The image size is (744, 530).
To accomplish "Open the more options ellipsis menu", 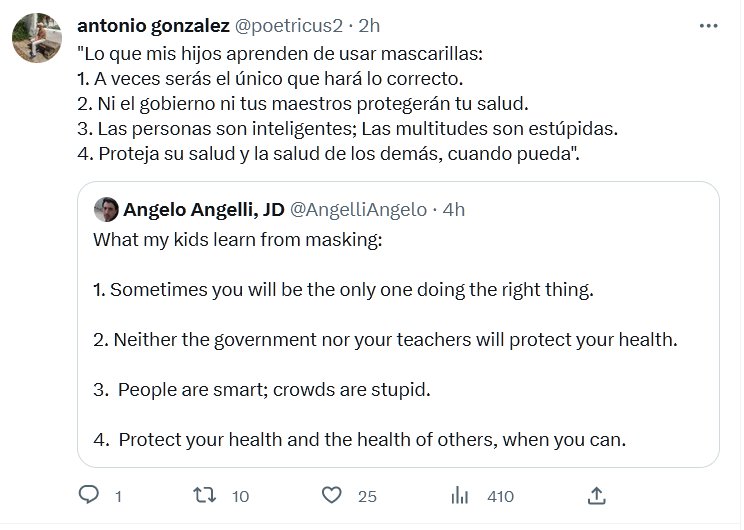I will point(707,25).
